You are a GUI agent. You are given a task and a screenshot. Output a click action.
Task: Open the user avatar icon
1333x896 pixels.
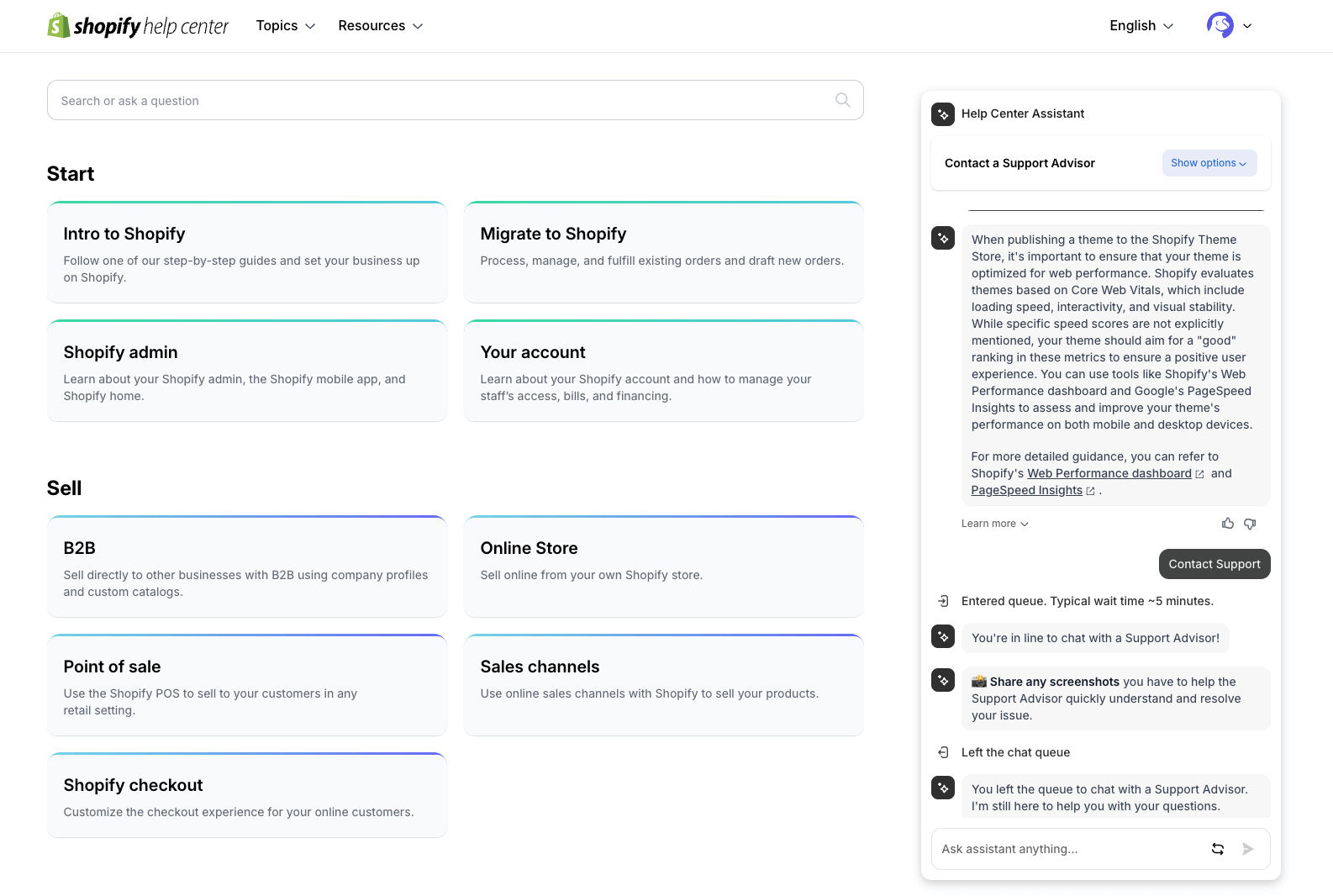pyautogui.click(x=1220, y=25)
